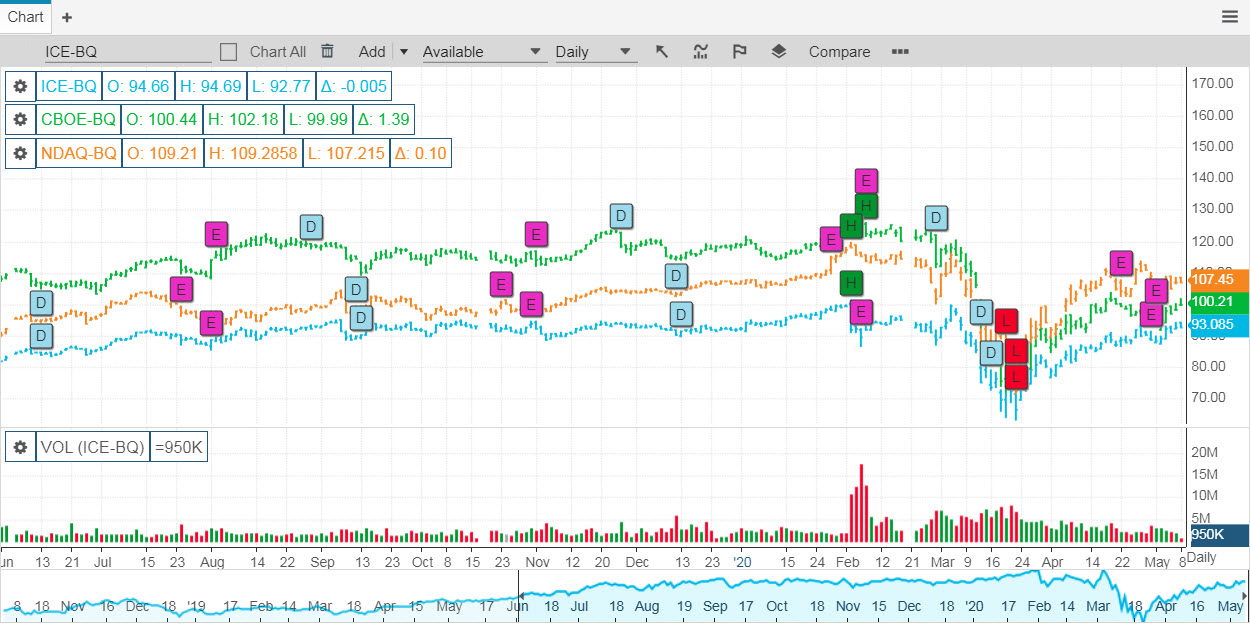1250x624 pixels.
Task: Change the Daily interval dropdown
Action: coord(595,52)
